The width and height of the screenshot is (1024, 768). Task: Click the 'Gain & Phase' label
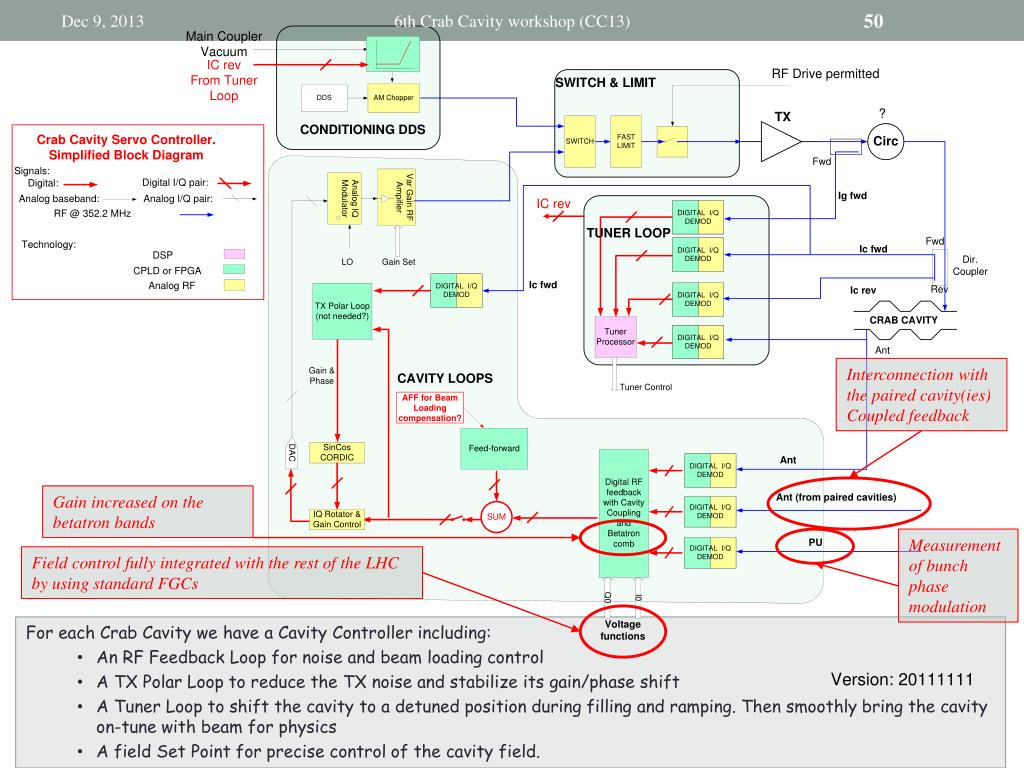point(321,376)
